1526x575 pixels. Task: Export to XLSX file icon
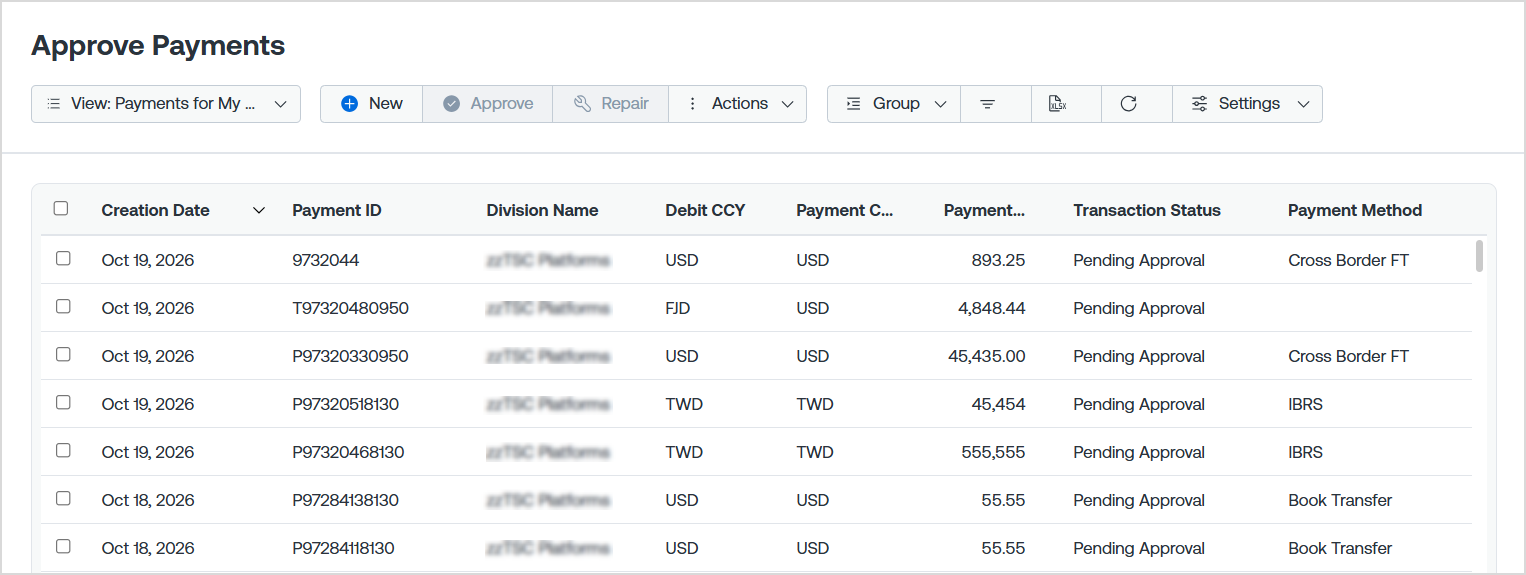tap(1057, 104)
